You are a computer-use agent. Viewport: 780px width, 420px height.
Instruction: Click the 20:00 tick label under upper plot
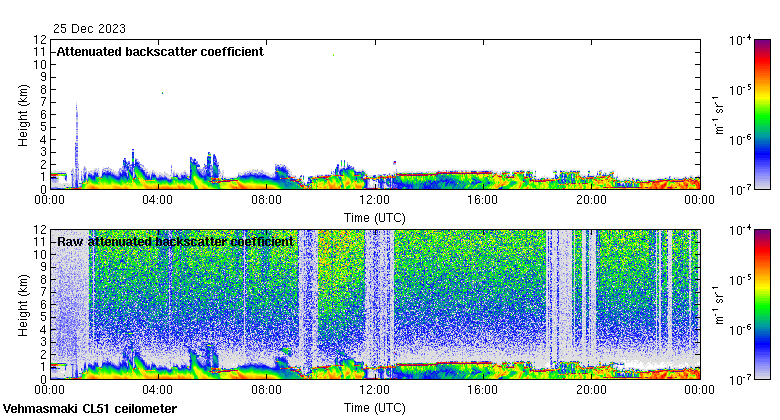(x=591, y=200)
